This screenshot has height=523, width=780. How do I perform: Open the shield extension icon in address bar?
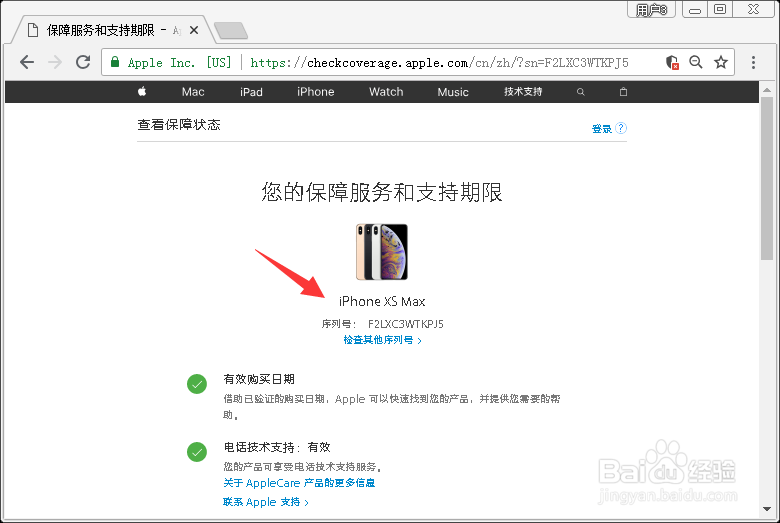pyautogui.click(x=672, y=62)
